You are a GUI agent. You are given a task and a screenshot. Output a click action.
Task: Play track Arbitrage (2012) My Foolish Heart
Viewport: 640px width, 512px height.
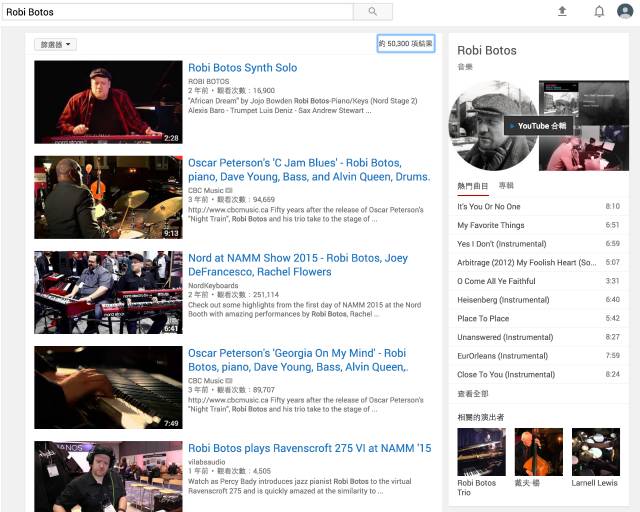tap(538, 263)
